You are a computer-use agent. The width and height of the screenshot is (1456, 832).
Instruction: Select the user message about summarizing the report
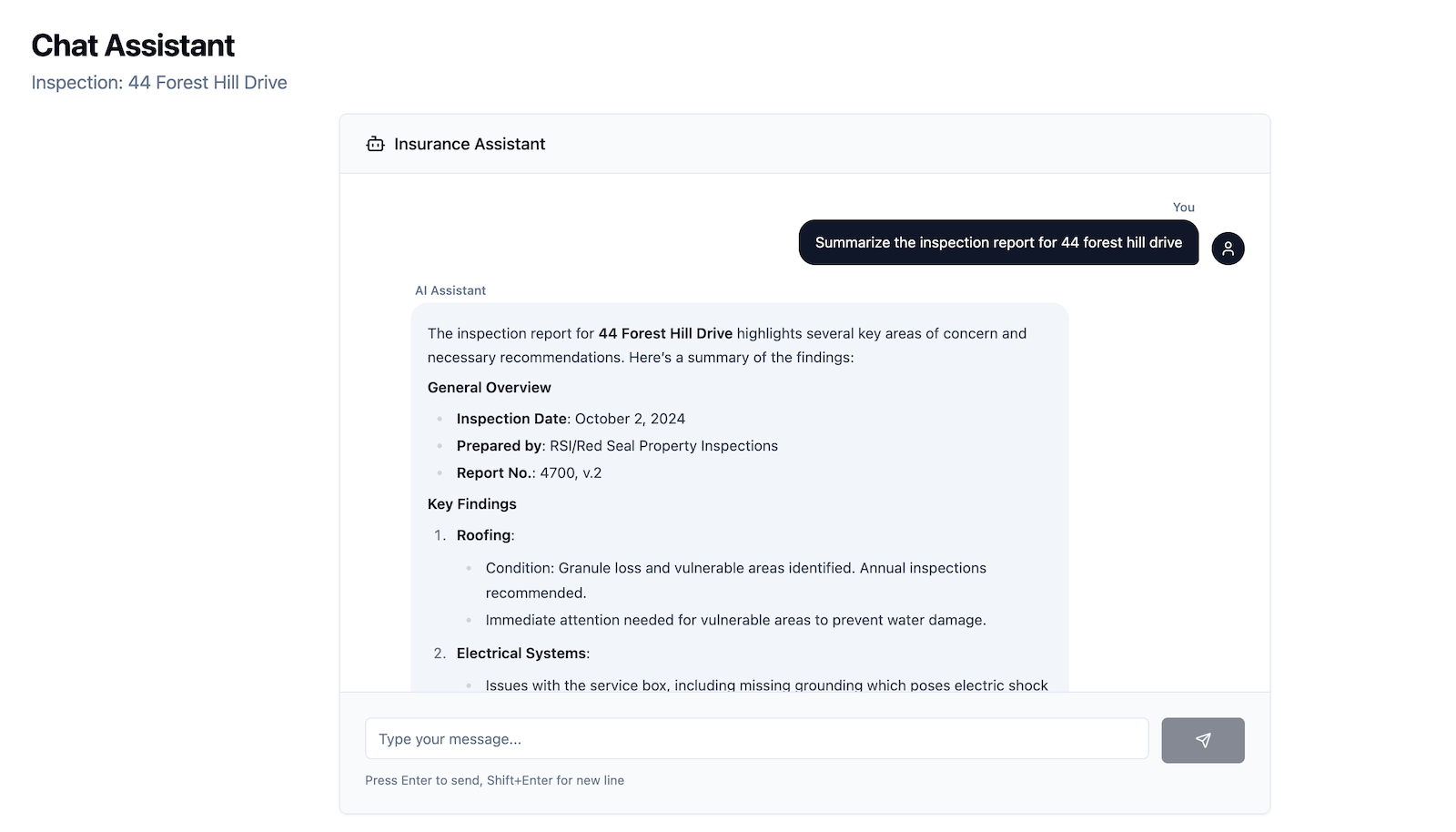998,243
